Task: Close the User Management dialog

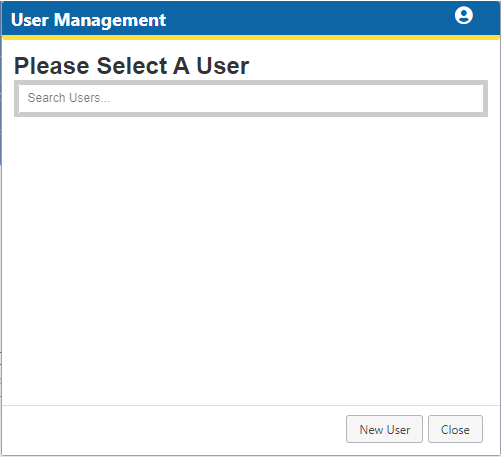Action: point(455,429)
